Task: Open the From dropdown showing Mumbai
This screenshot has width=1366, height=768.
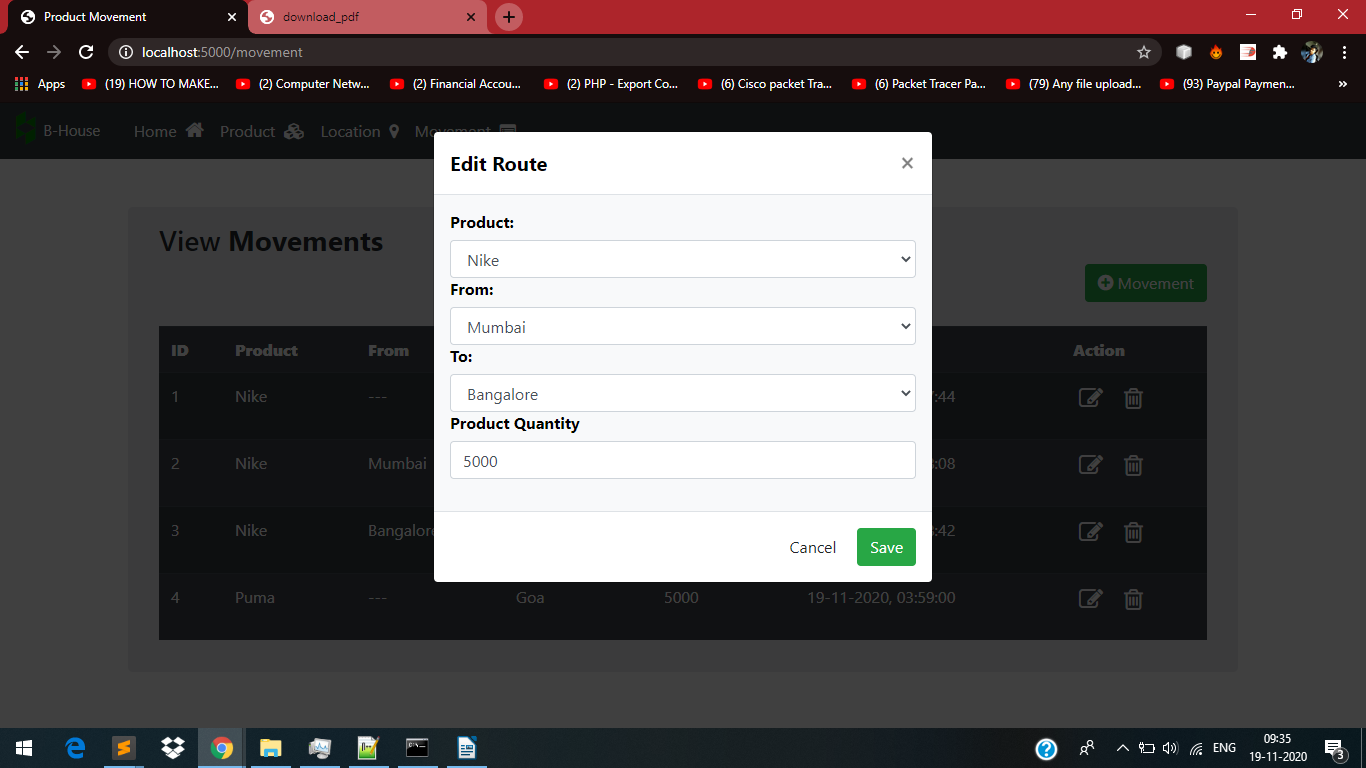Action: pyautogui.click(x=683, y=326)
